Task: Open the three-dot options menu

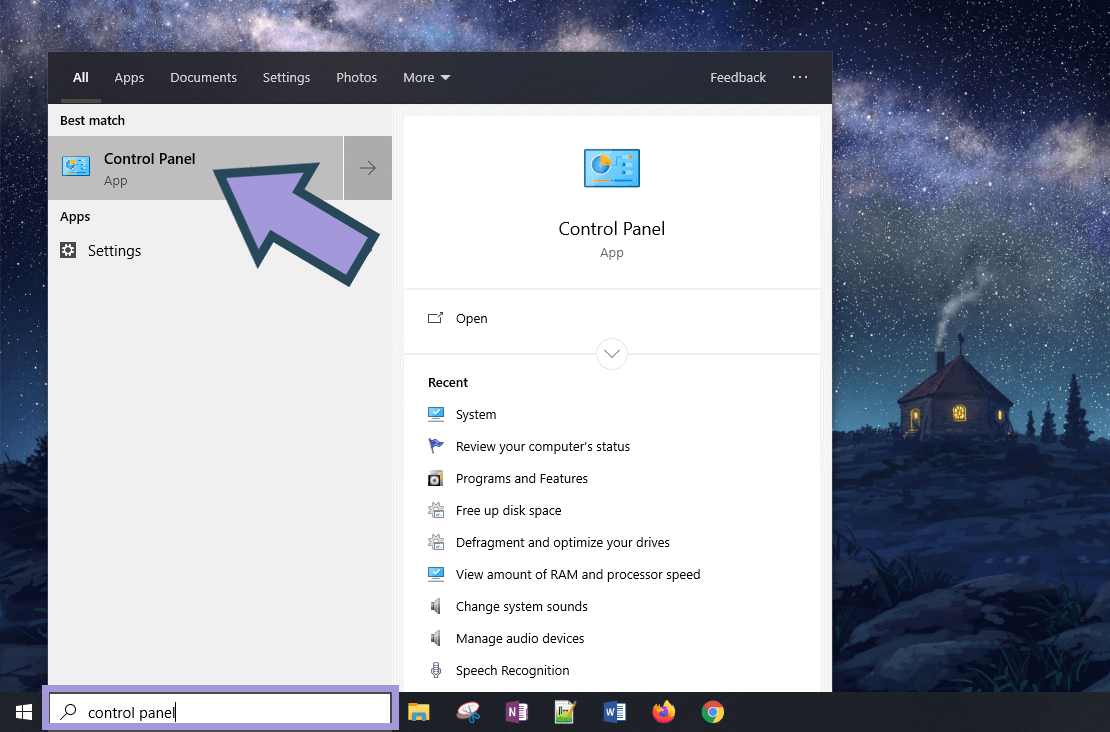Action: 800,77
